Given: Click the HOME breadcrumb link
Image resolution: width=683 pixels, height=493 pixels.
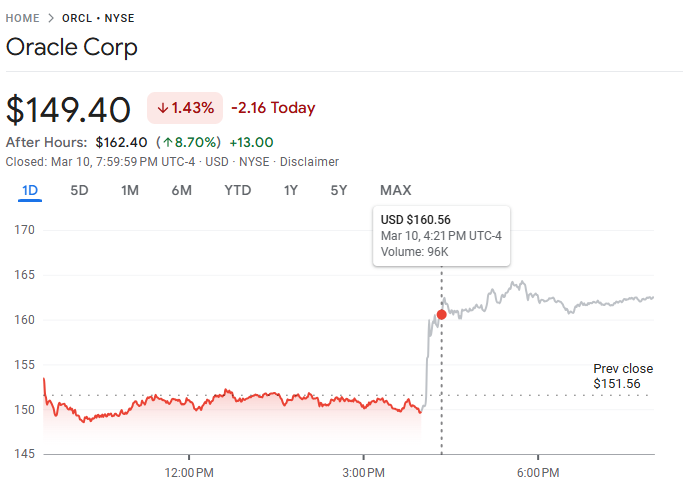Looking at the screenshot, I should tap(23, 18).
